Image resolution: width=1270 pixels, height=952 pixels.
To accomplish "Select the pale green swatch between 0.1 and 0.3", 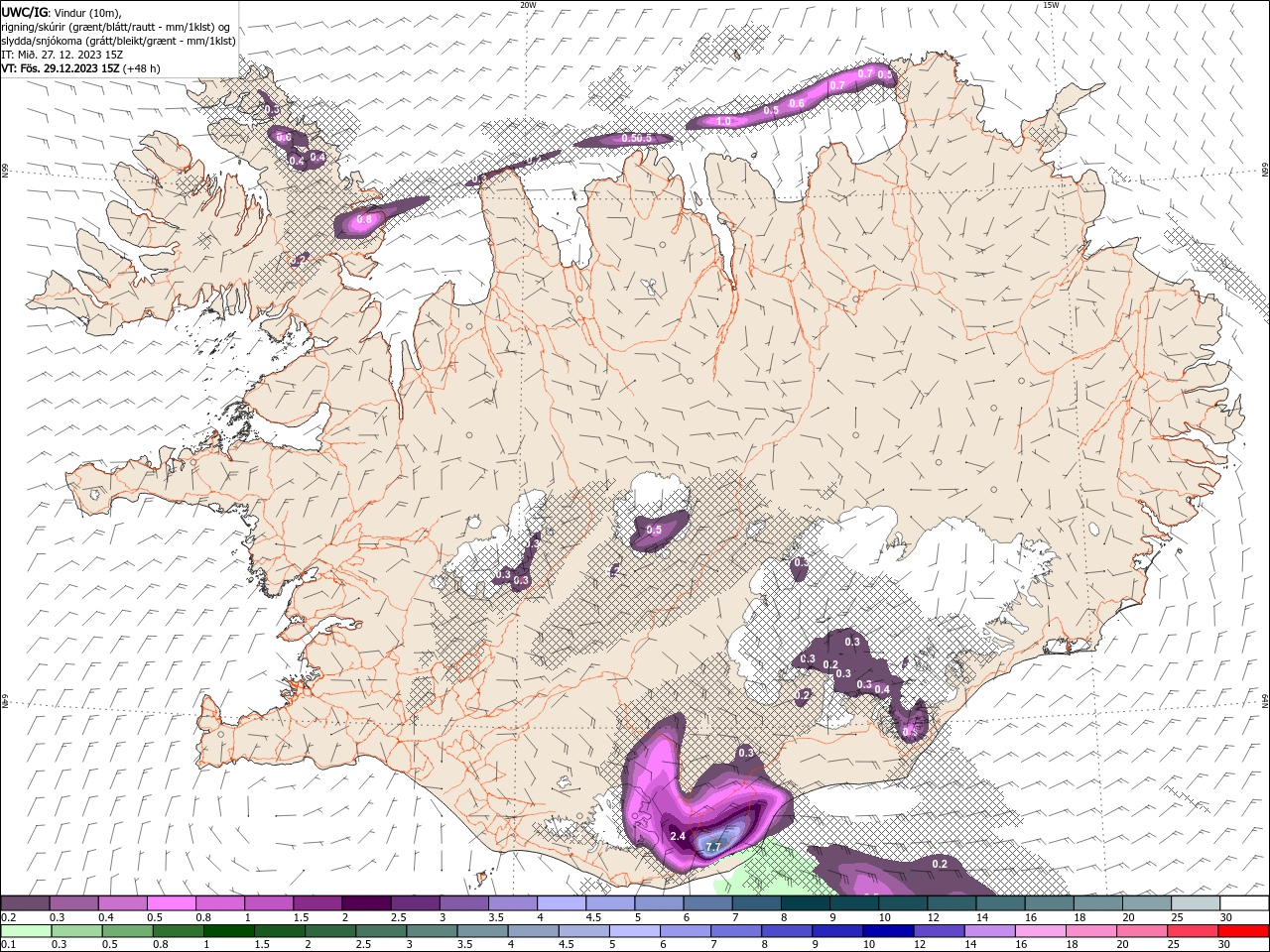I will coord(26,931).
